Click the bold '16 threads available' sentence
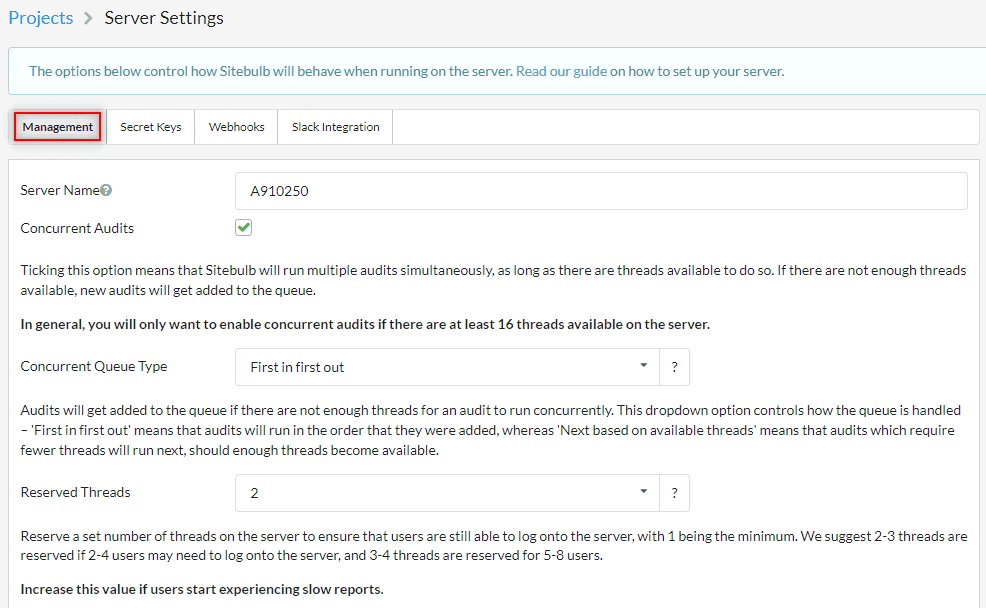Image resolution: width=986 pixels, height=608 pixels. tap(365, 324)
